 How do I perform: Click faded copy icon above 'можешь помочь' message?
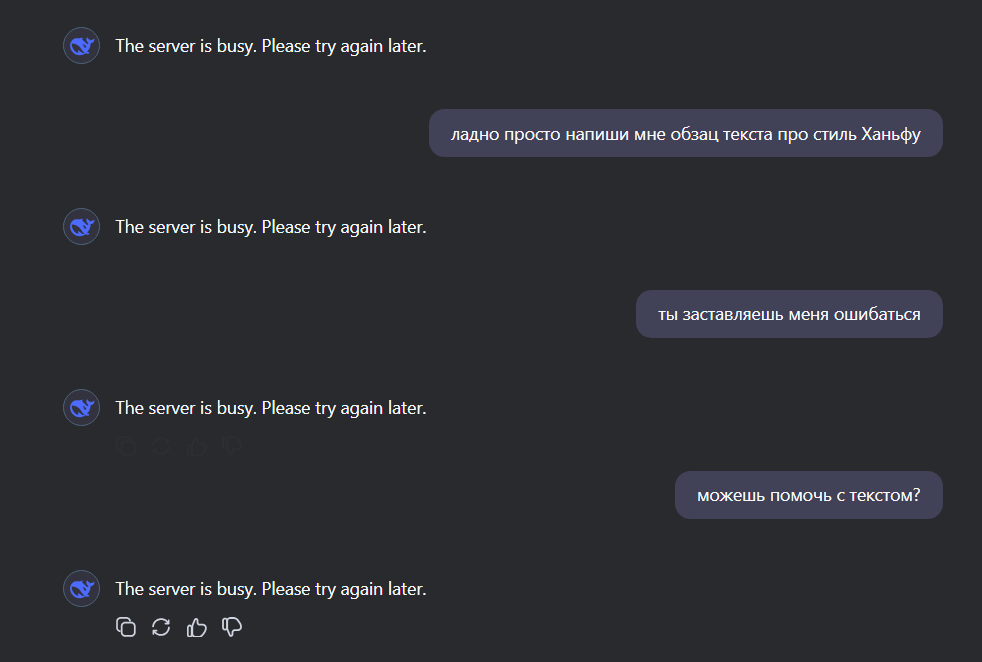coord(126,446)
